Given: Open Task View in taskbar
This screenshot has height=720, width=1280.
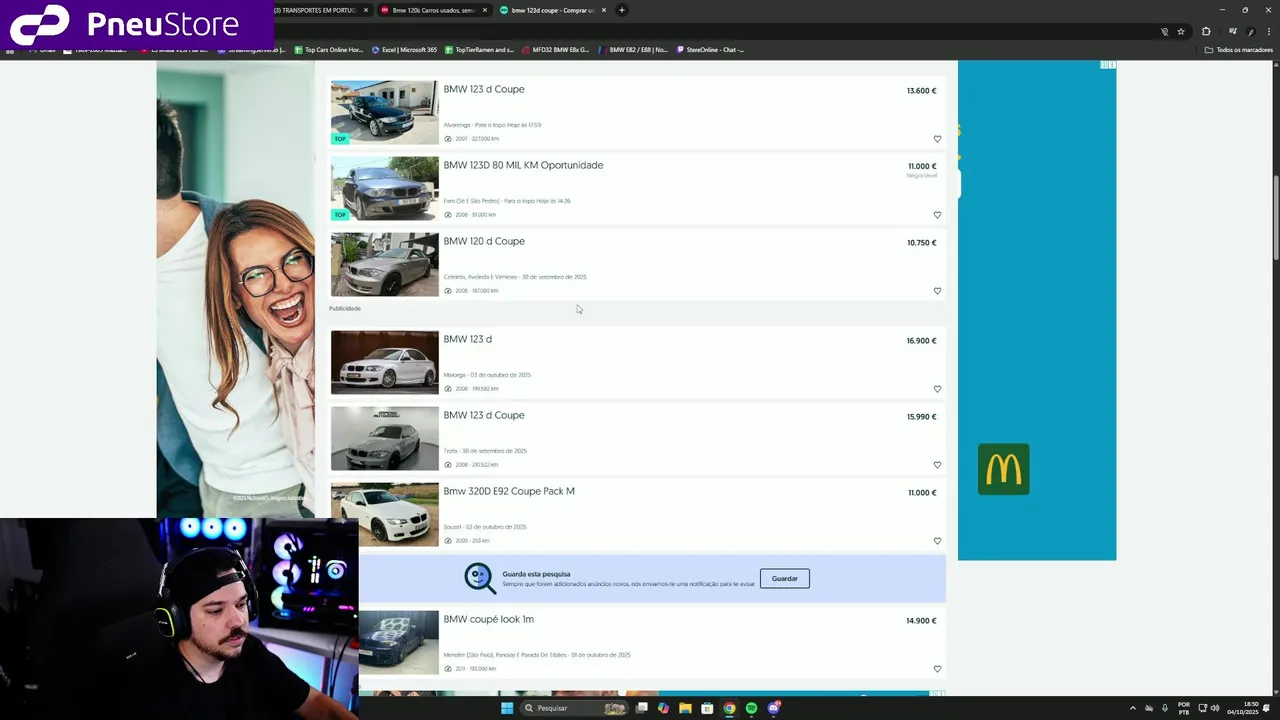Looking at the screenshot, I should pos(641,708).
